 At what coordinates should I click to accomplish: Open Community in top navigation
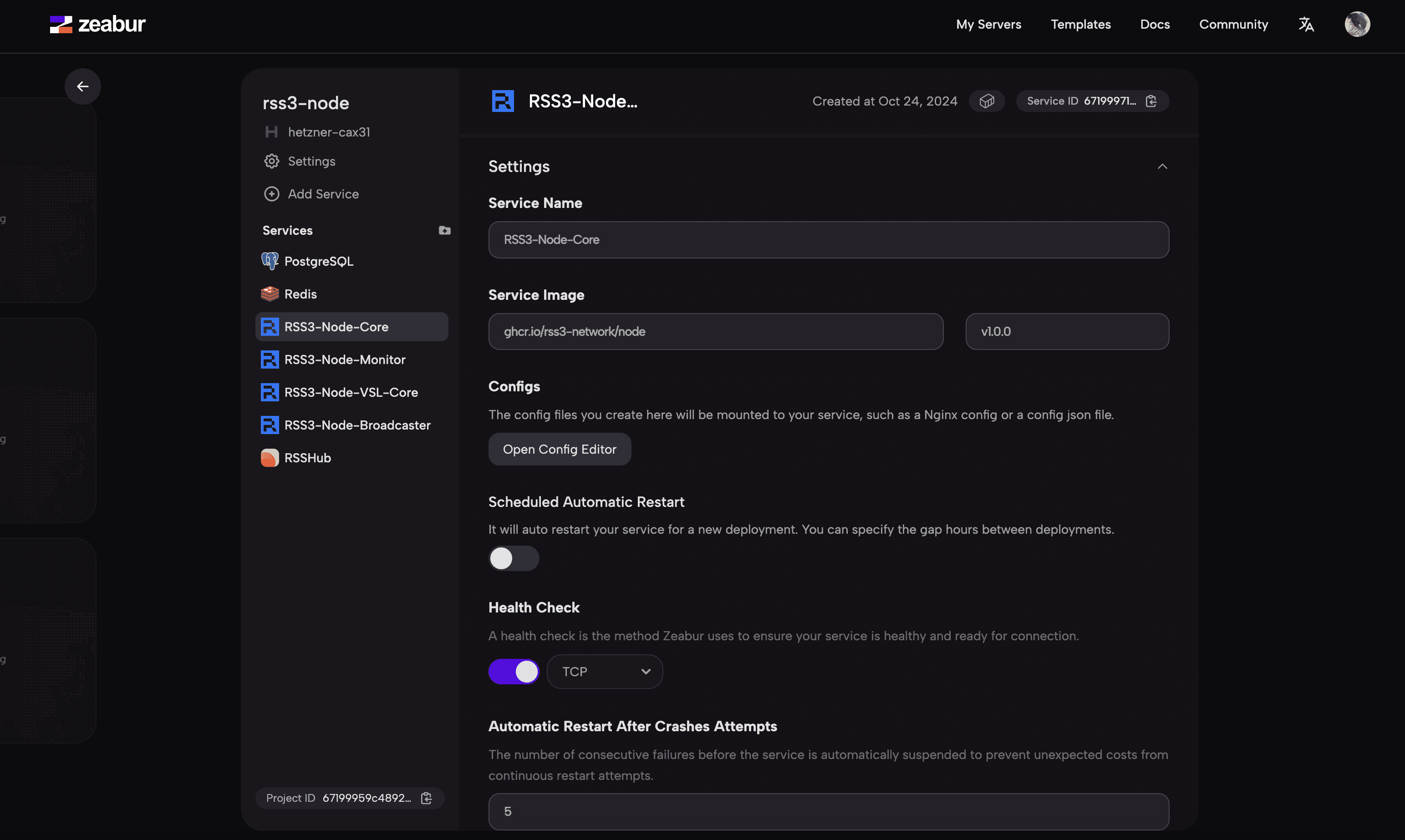point(1233,24)
